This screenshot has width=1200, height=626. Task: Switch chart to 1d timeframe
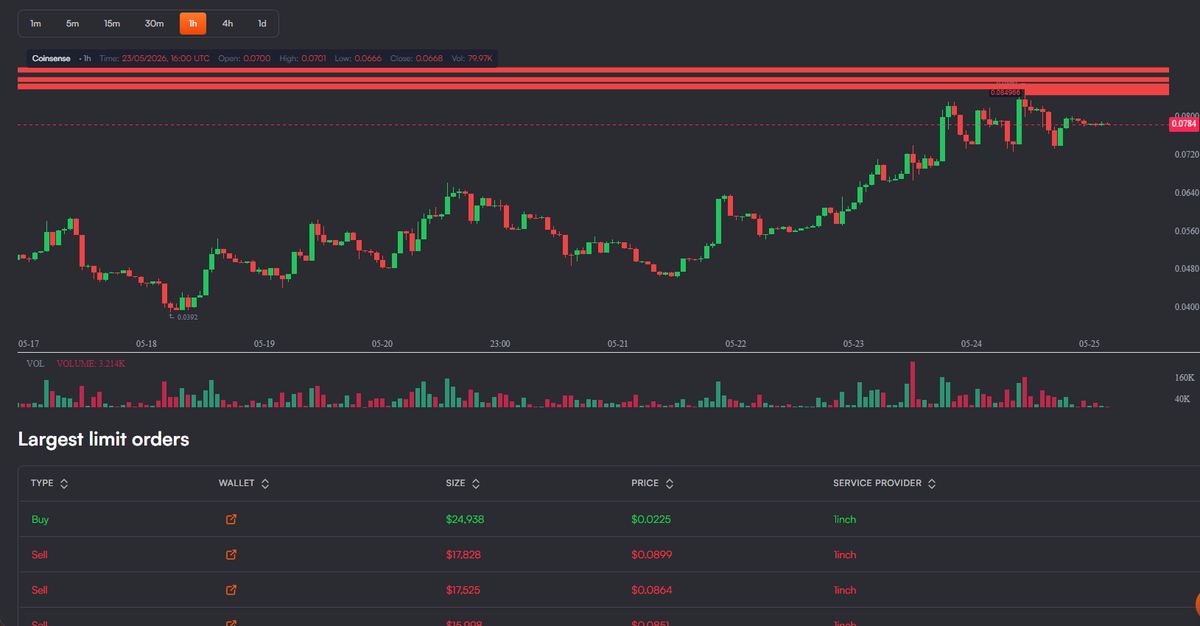pos(262,23)
